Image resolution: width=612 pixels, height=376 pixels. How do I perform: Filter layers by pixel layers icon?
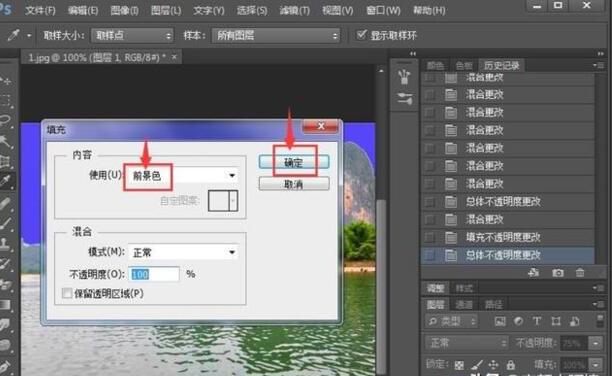500,321
